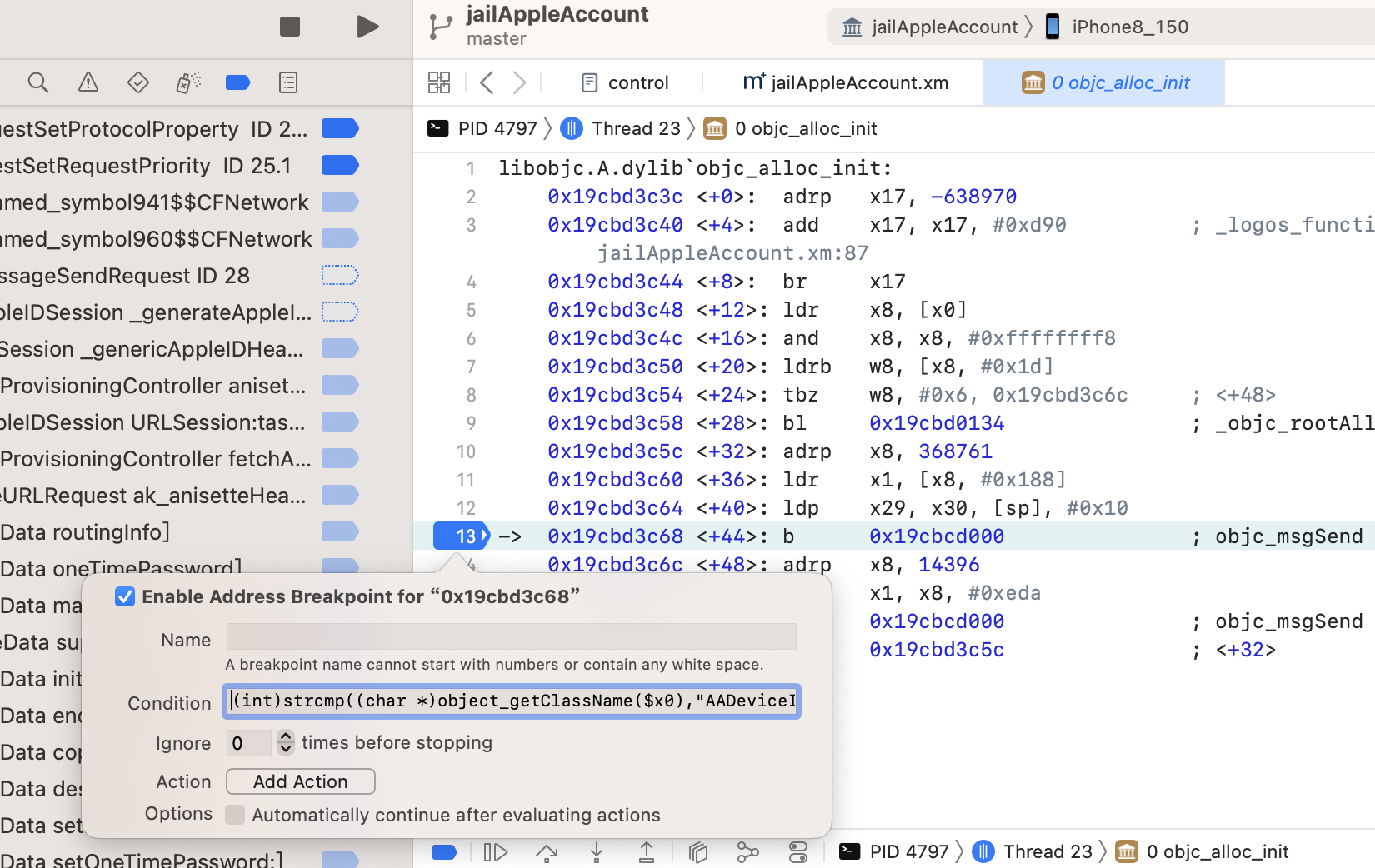Viewport: 1375px width, 868px height.
Task: Click the source control branch icon
Action: pos(440,27)
